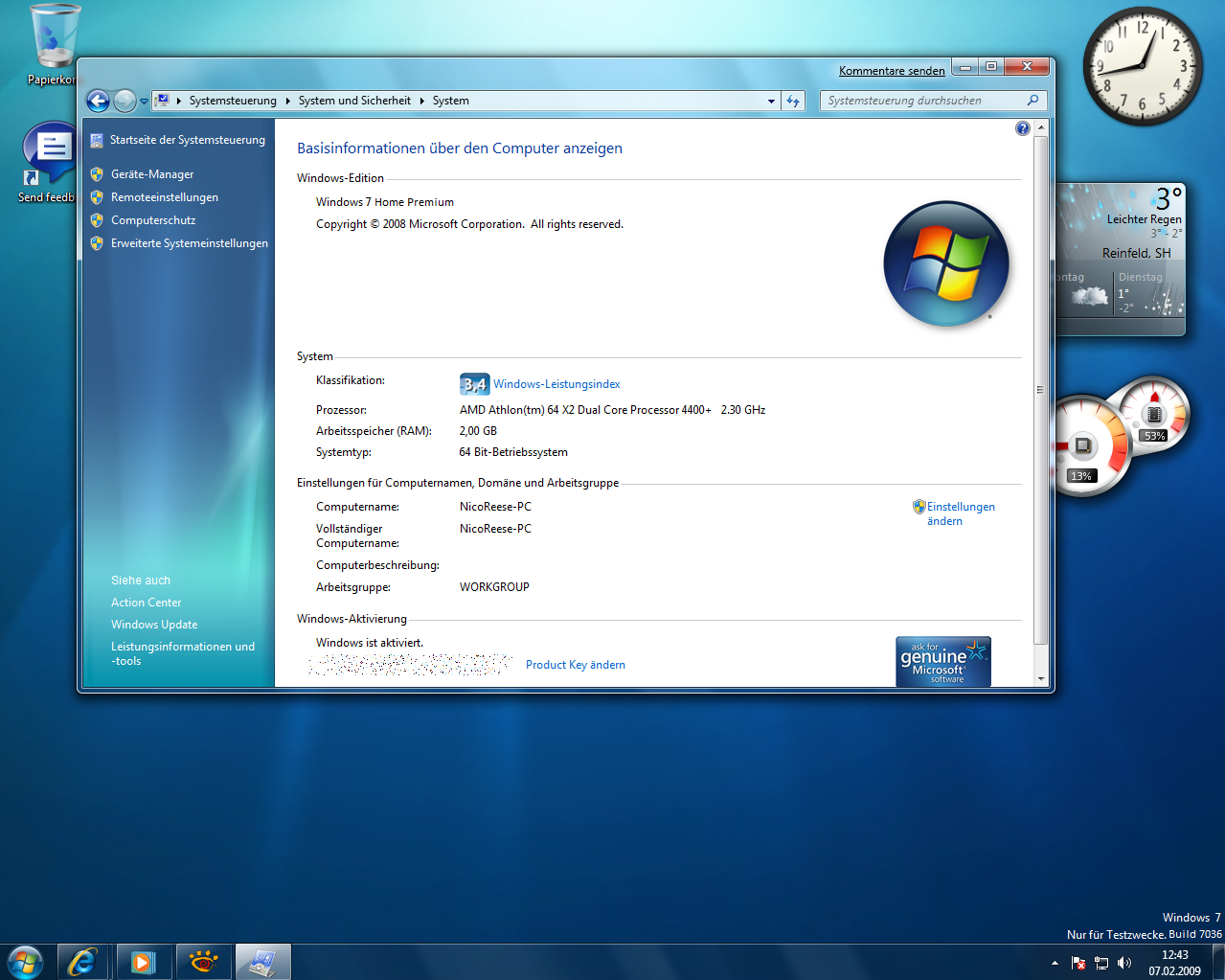Show hidden tray icons arrow
The image size is (1225, 980).
pyautogui.click(x=1055, y=963)
